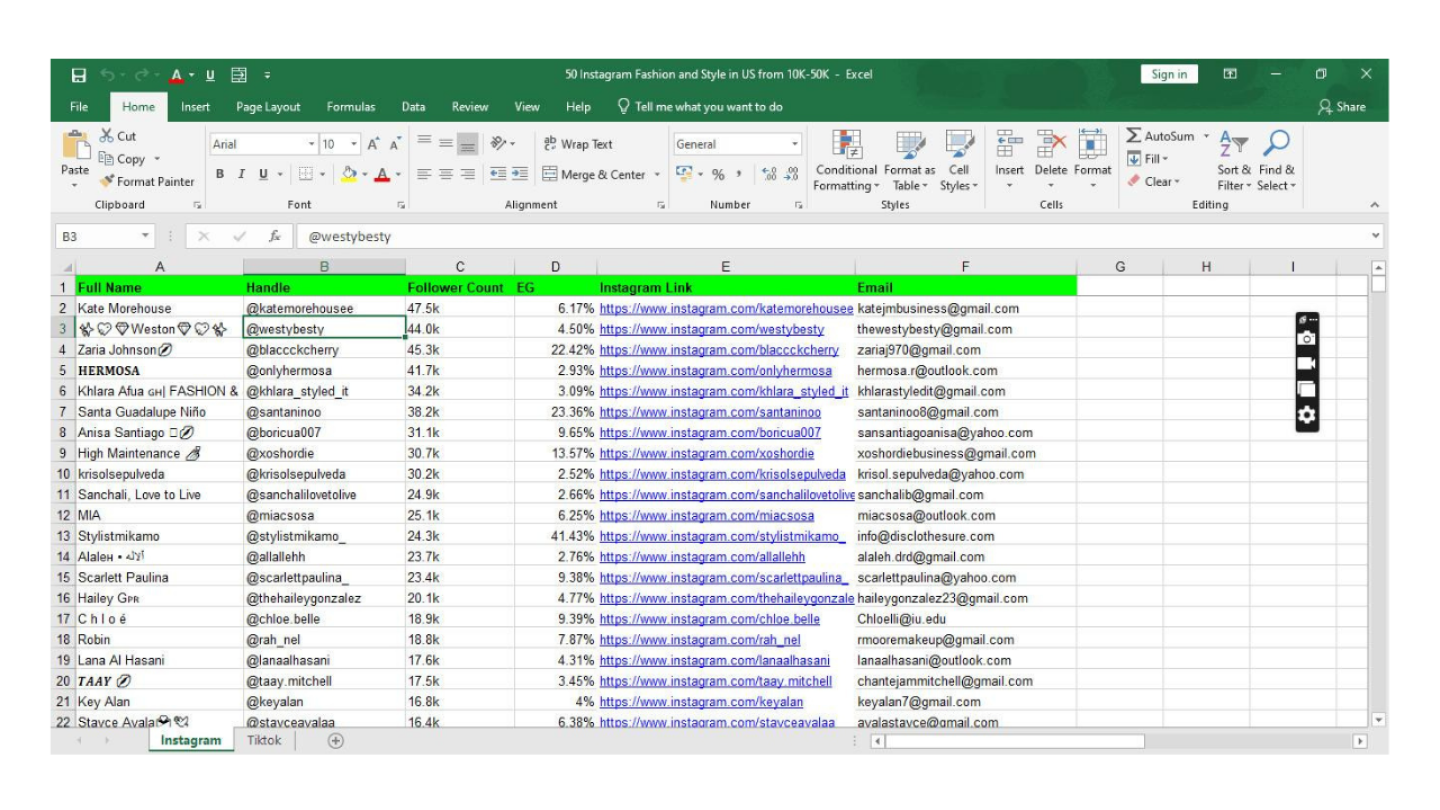1440x810 pixels.
Task: Open the General number format dropdown
Action: pyautogui.click(x=795, y=144)
